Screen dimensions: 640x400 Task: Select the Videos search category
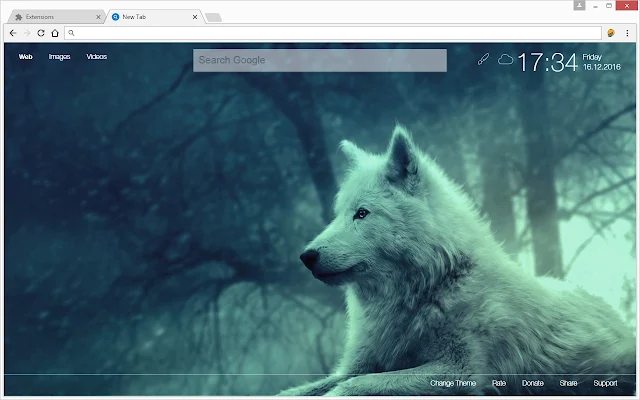click(x=97, y=57)
